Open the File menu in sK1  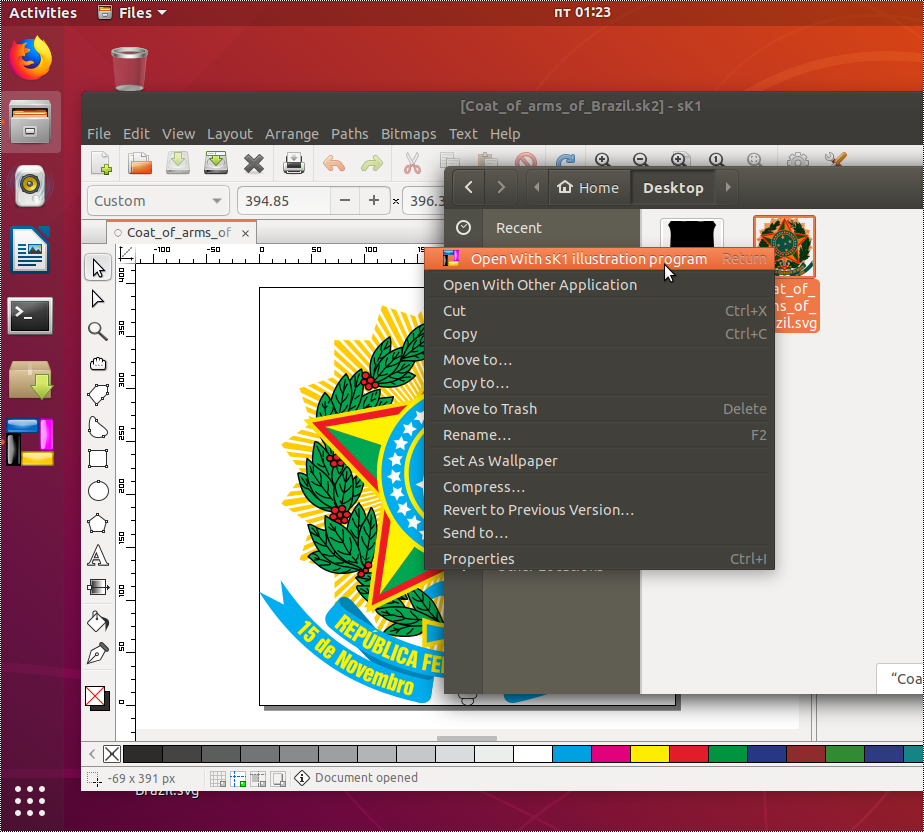[98, 134]
